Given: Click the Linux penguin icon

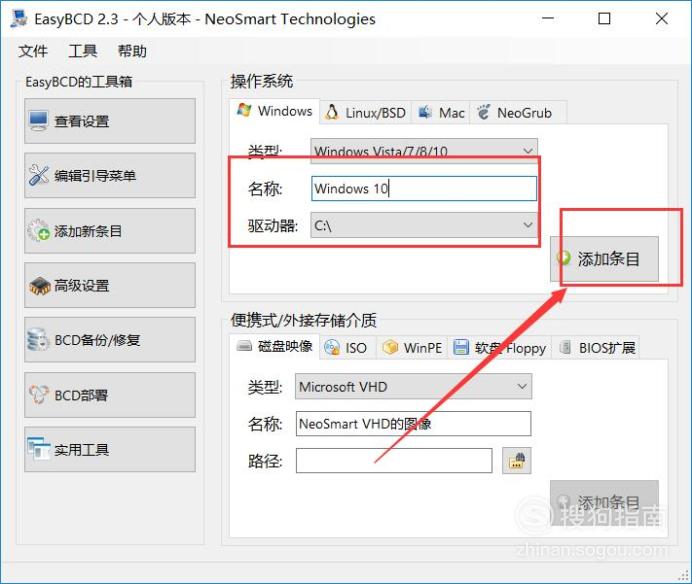Looking at the screenshot, I should coord(332,112).
